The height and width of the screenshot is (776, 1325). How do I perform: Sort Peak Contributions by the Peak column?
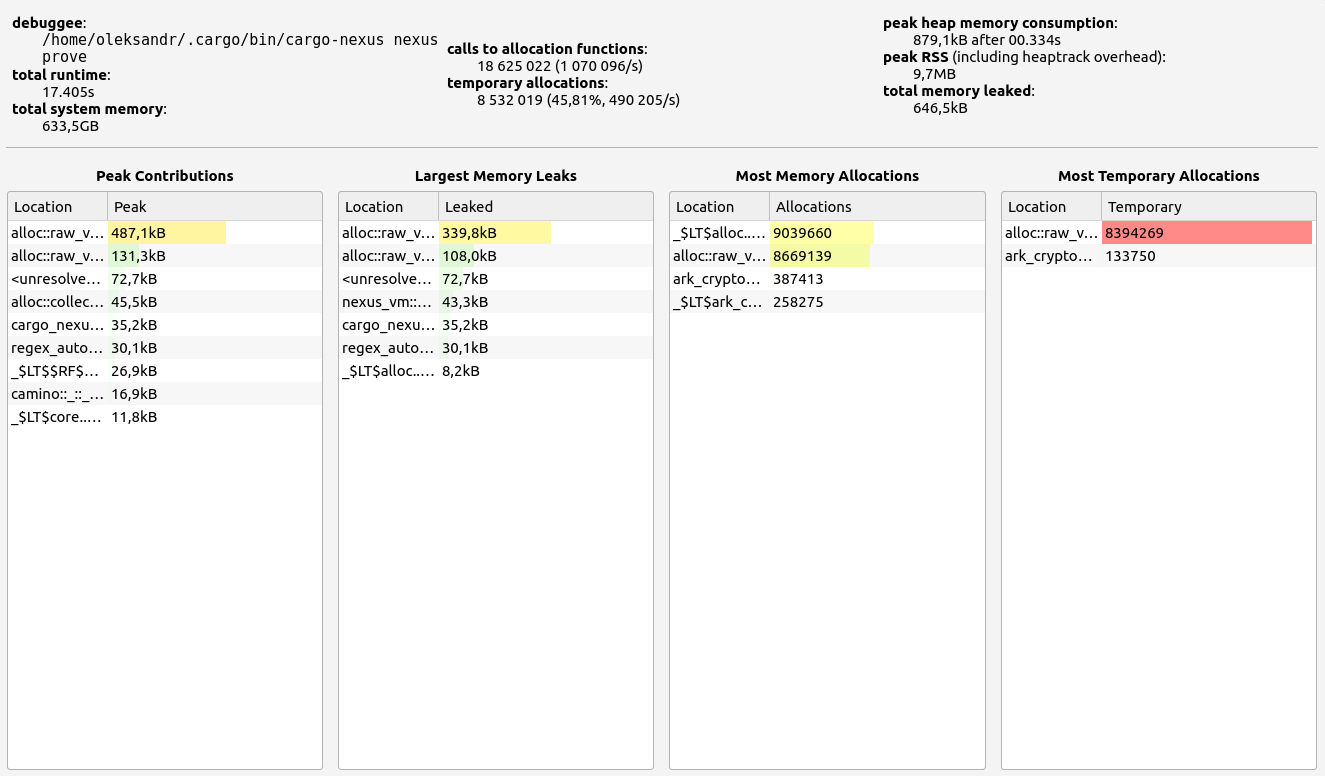click(x=214, y=207)
